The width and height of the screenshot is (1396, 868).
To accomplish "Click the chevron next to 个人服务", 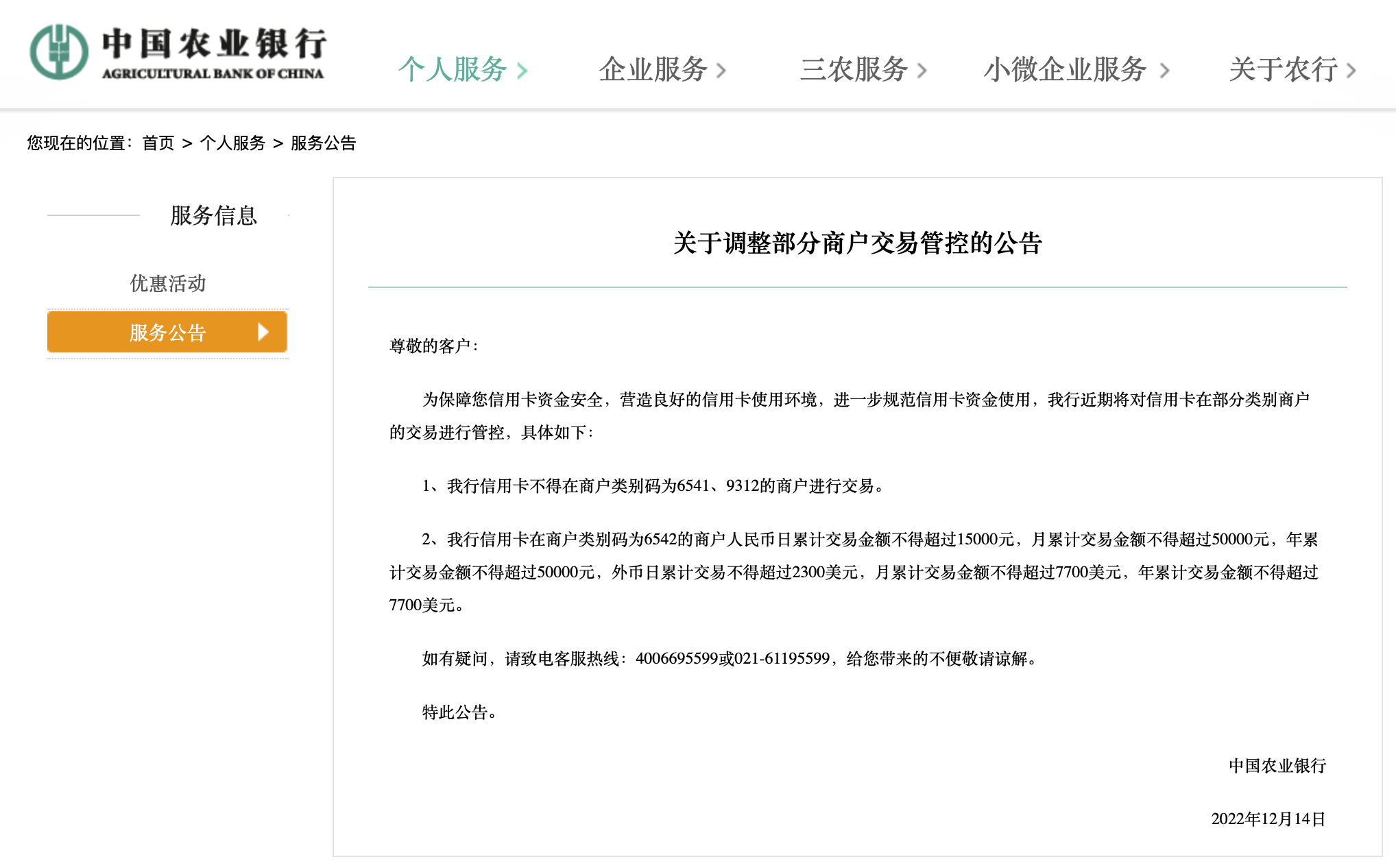I will 522,71.
